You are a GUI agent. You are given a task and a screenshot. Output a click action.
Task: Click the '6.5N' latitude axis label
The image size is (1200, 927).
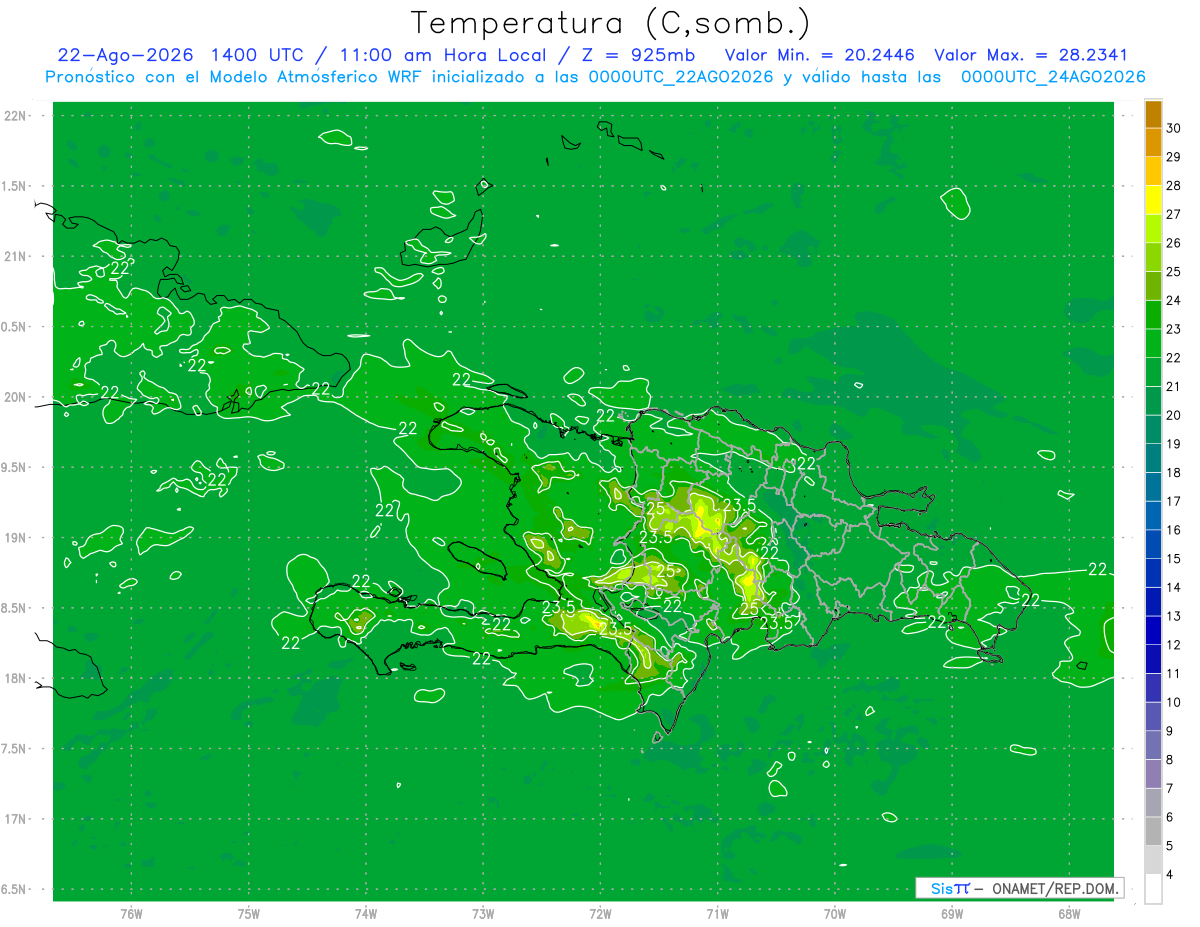click(16, 889)
